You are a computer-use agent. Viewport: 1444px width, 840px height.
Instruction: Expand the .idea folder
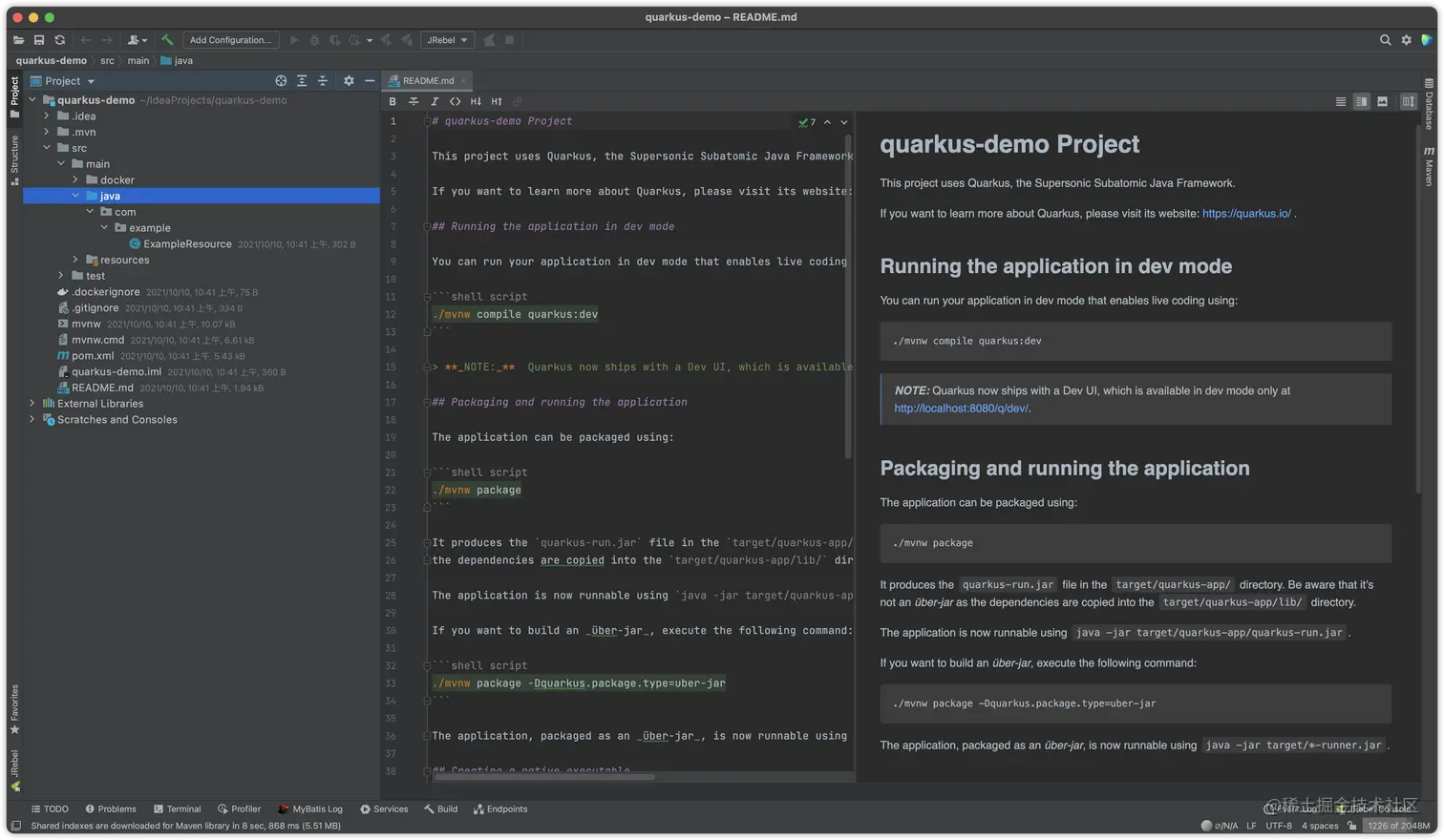tap(47, 116)
